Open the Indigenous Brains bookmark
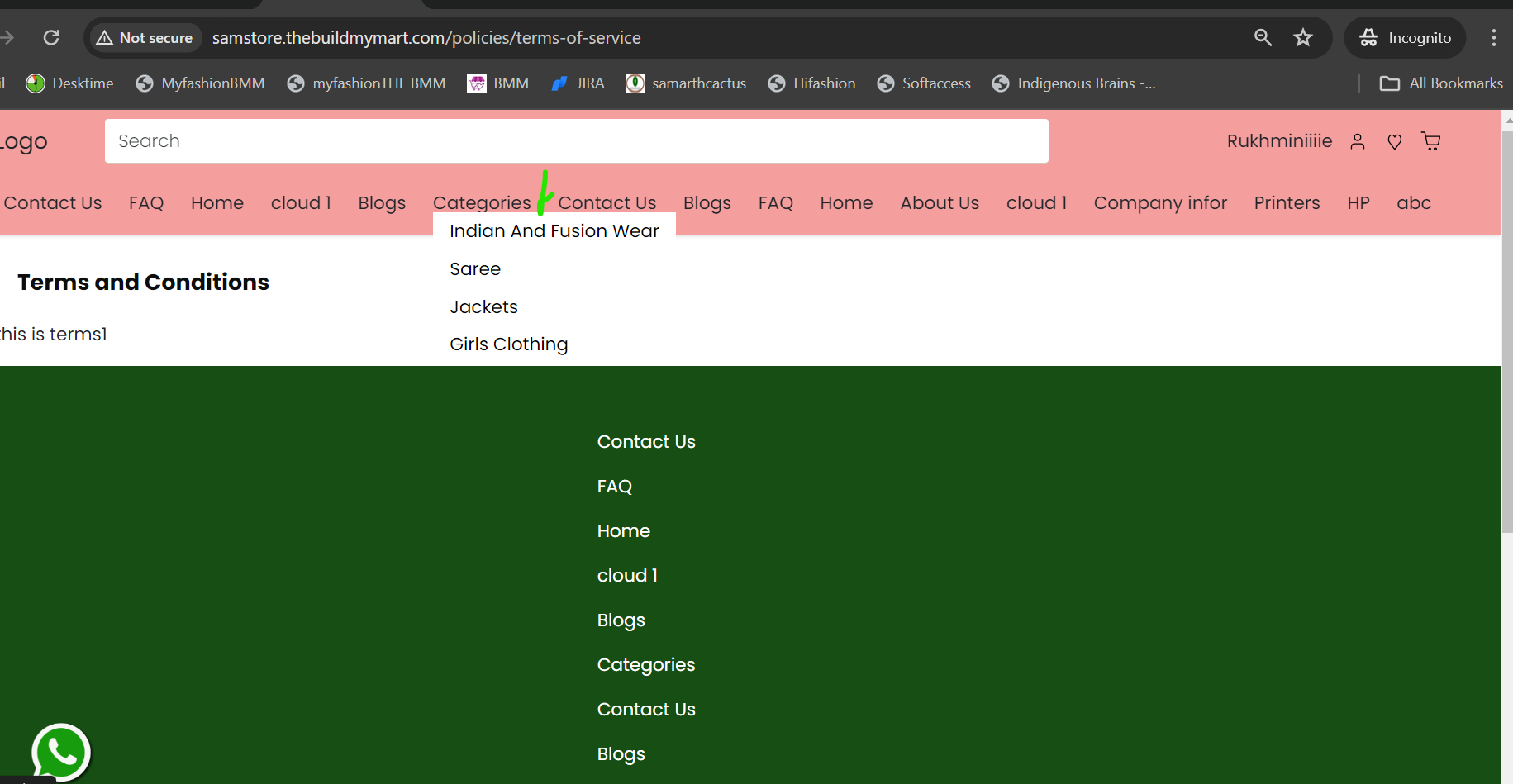 [1074, 83]
